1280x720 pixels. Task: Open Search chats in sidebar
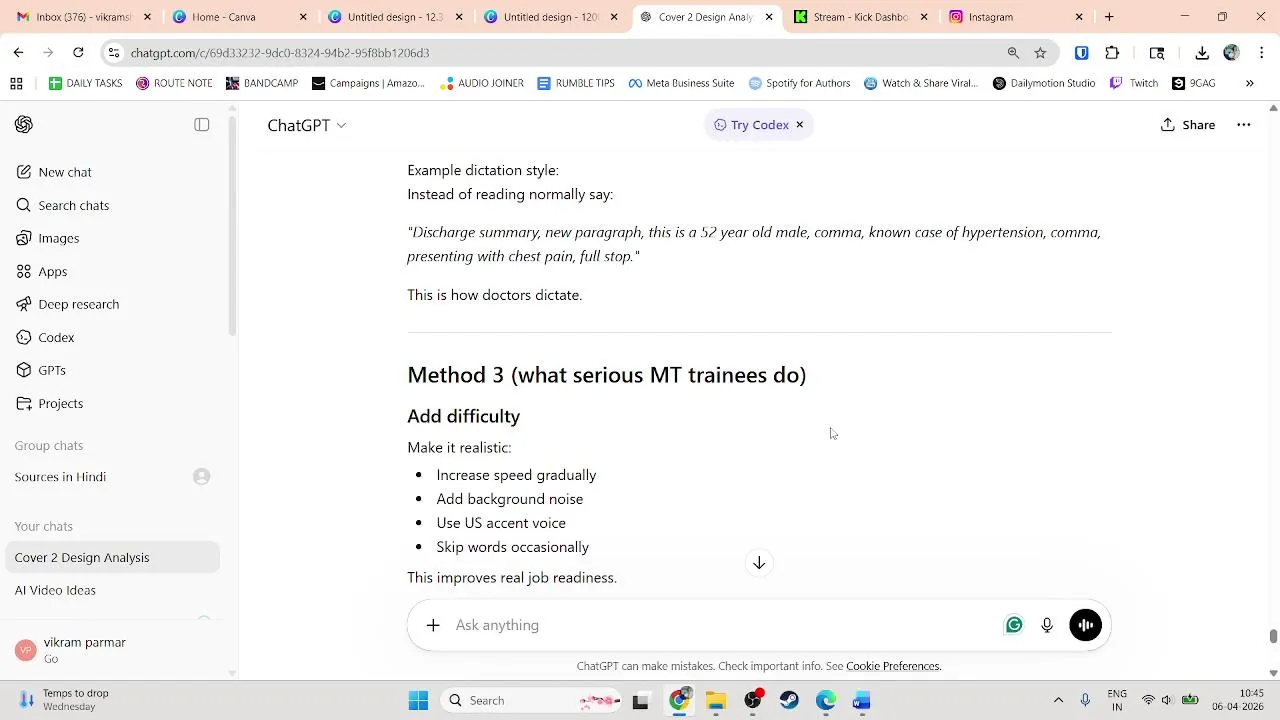73,205
